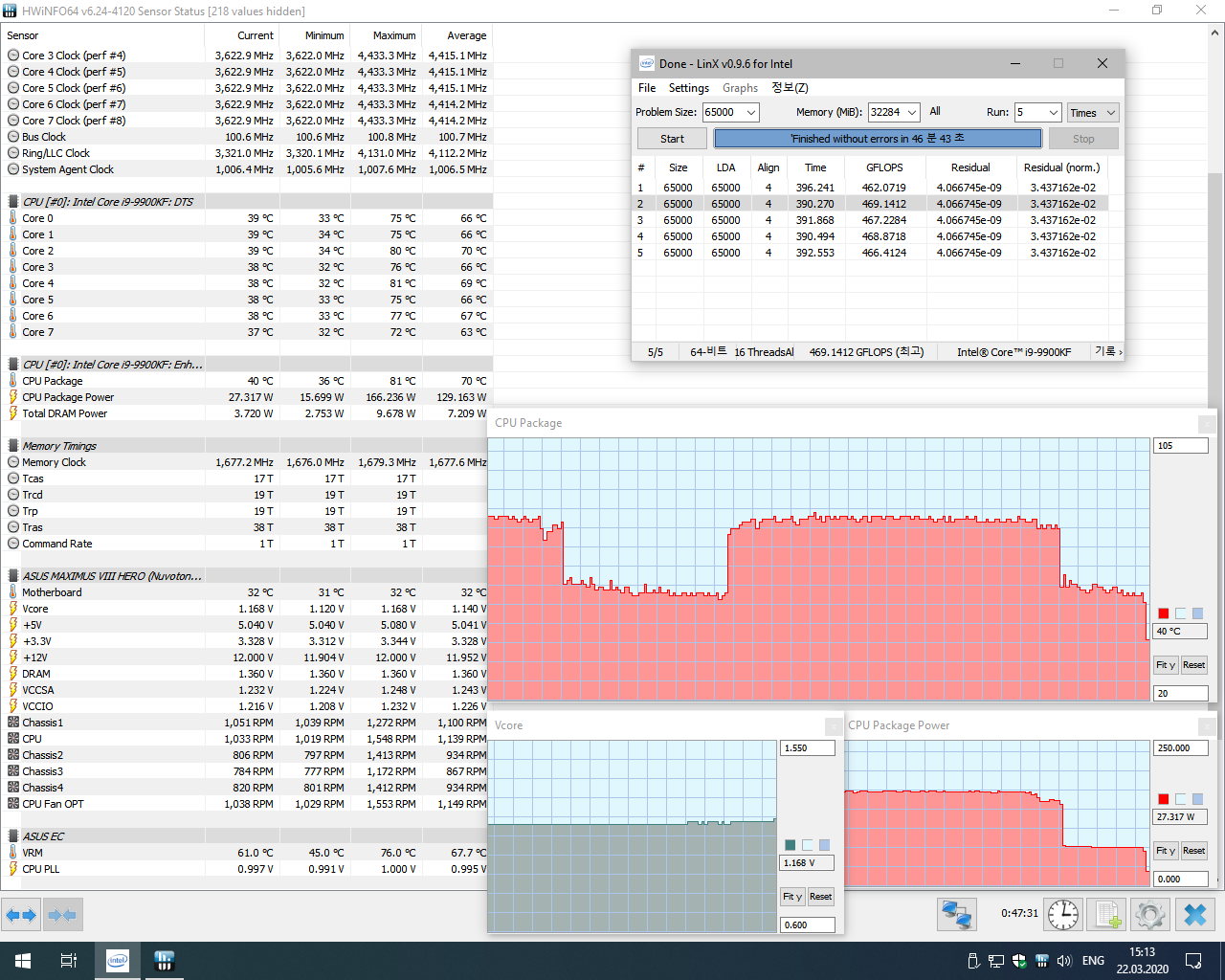
Task: Click the Average column header in HWiNFO
Action: point(457,35)
